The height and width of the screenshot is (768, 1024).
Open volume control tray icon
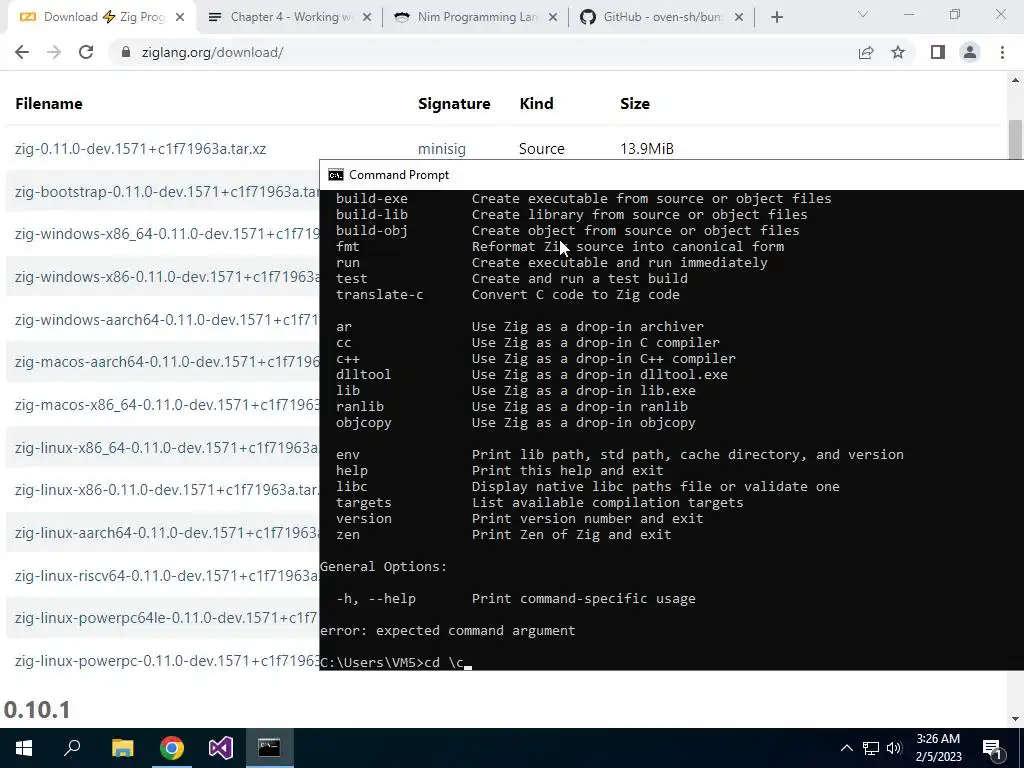point(894,748)
